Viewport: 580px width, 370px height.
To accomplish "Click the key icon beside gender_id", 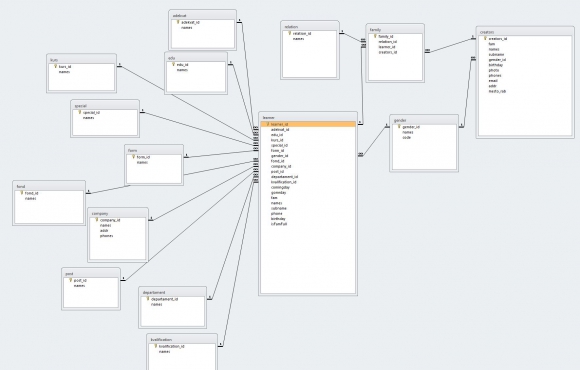I will [x=399, y=127].
